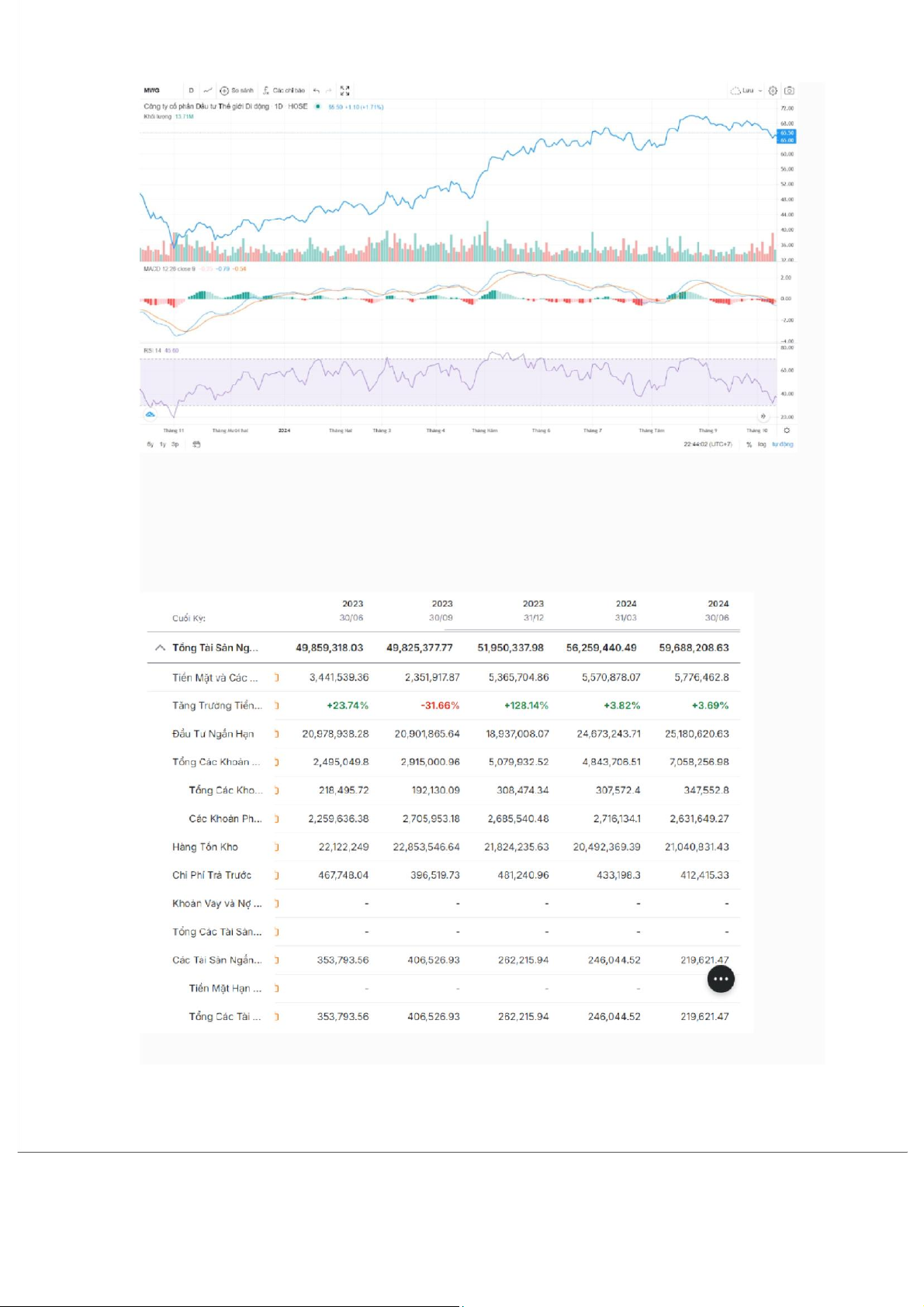Select the 5y time range
The width and height of the screenshot is (924, 1307).
[151, 444]
